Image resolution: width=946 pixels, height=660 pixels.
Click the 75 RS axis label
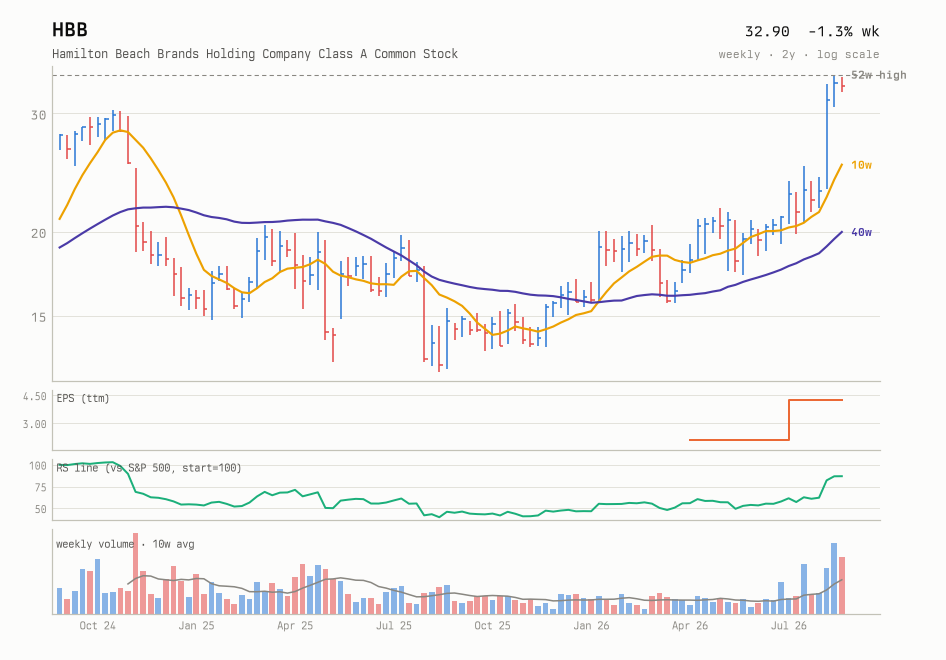[x=40, y=487]
